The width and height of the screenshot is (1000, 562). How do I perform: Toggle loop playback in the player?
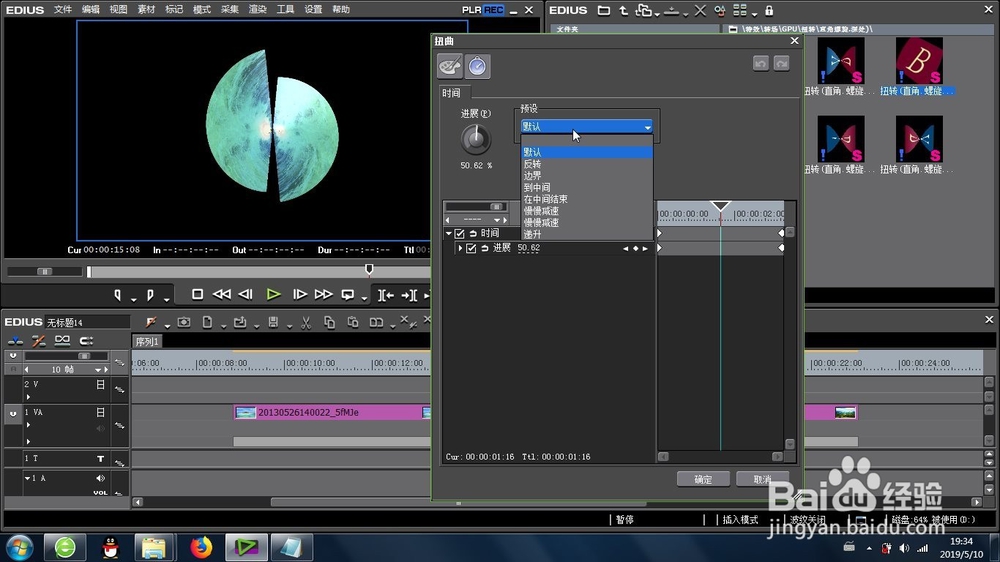point(348,294)
